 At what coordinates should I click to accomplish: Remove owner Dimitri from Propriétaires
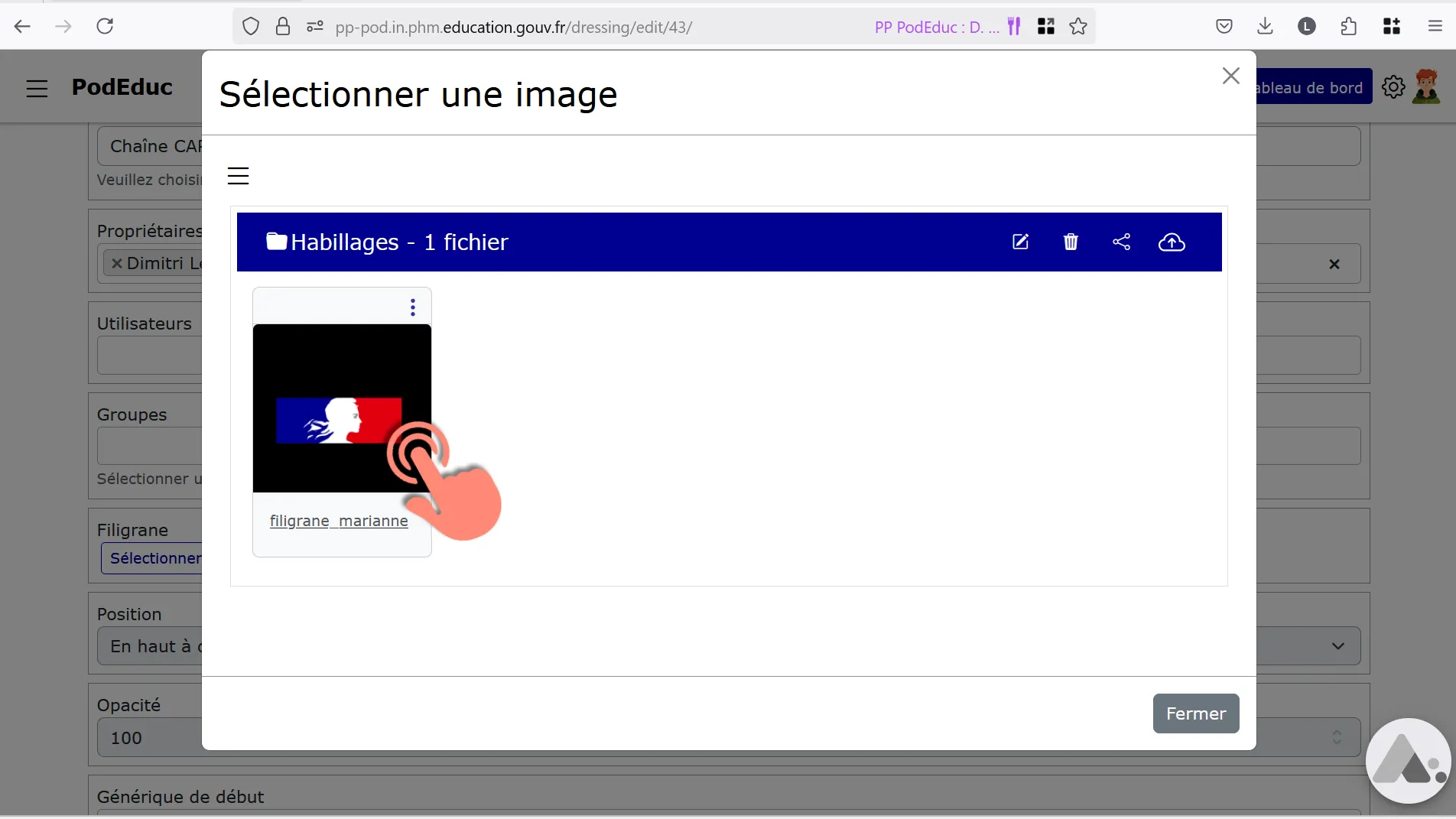(117, 263)
